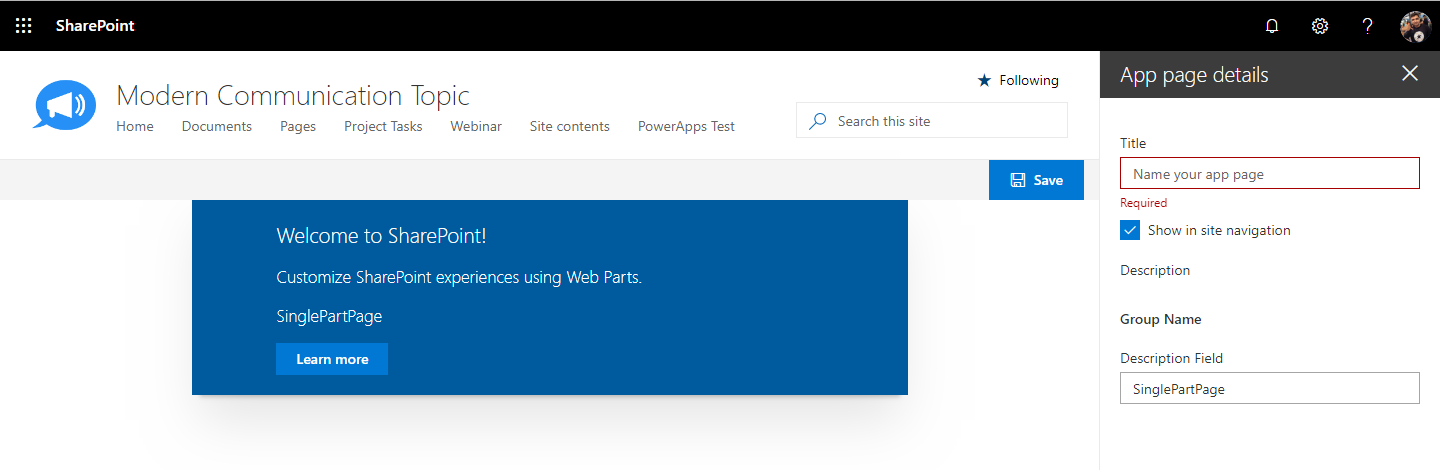This screenshot has width=1440, height=470.
Task: Click the Description Field text box
Action: [x=1269, y=388]
